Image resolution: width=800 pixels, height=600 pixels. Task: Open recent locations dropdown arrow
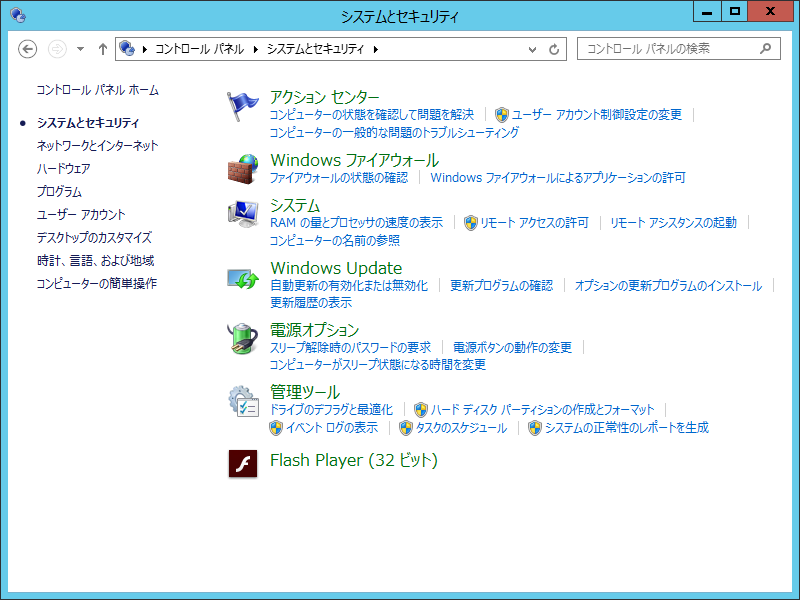[x=80, y=49]
